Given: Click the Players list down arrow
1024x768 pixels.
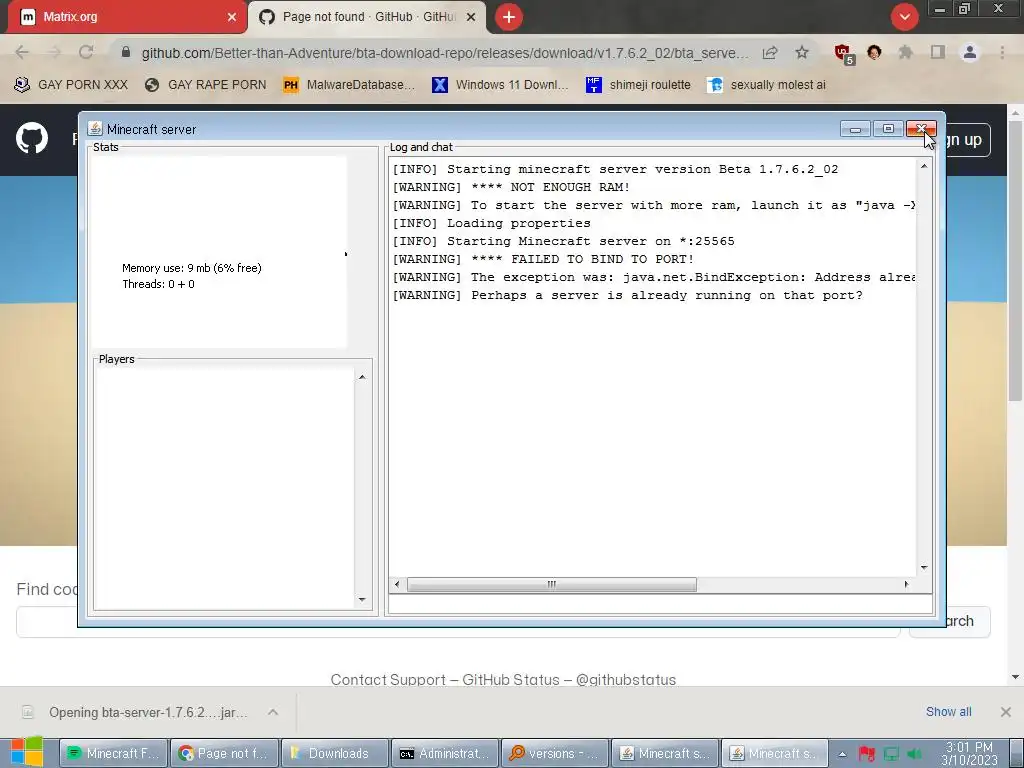Looking at the screenshot, I should (362, 600).
